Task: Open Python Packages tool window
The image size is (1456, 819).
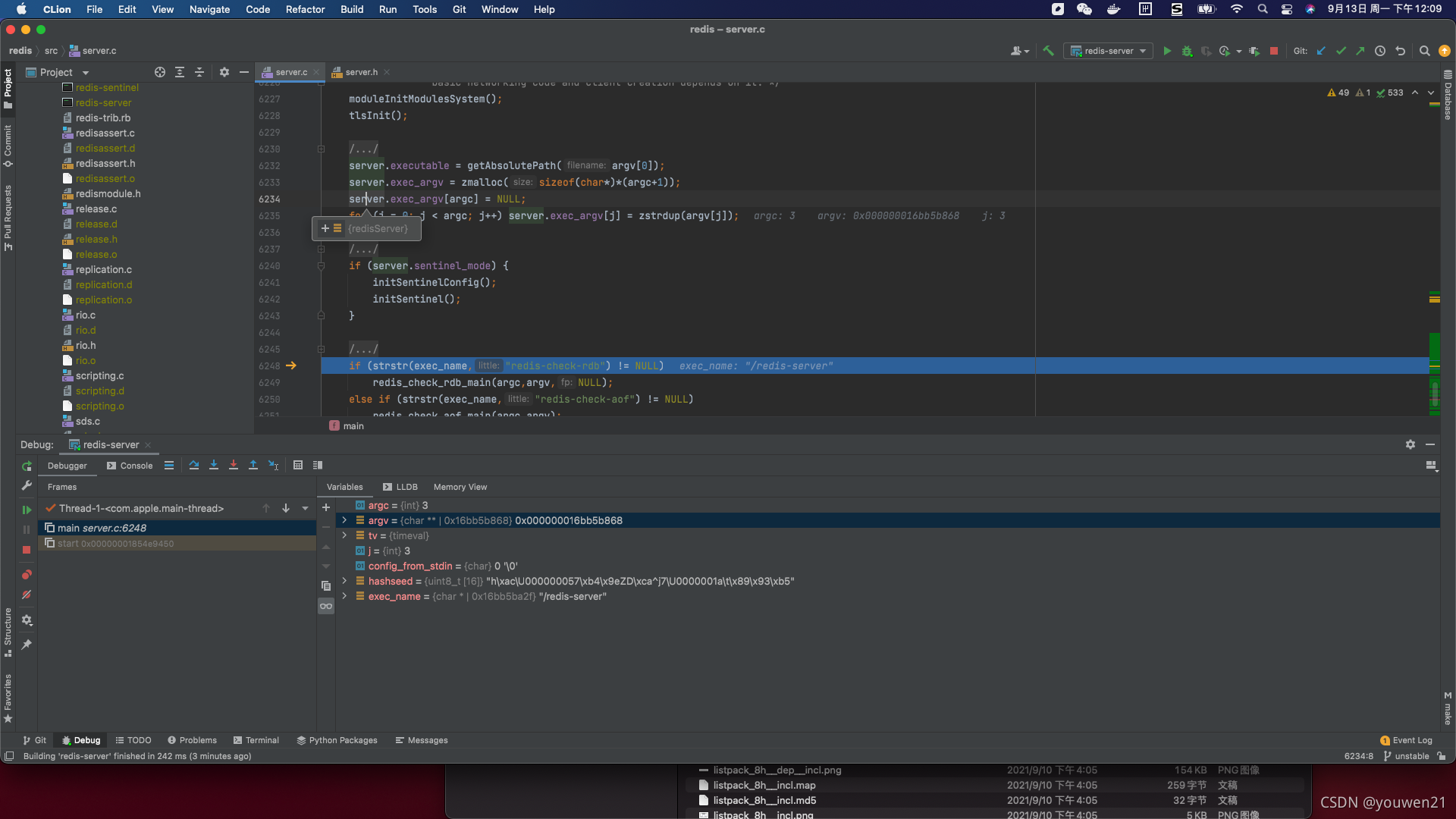Action: pos(337,740)
